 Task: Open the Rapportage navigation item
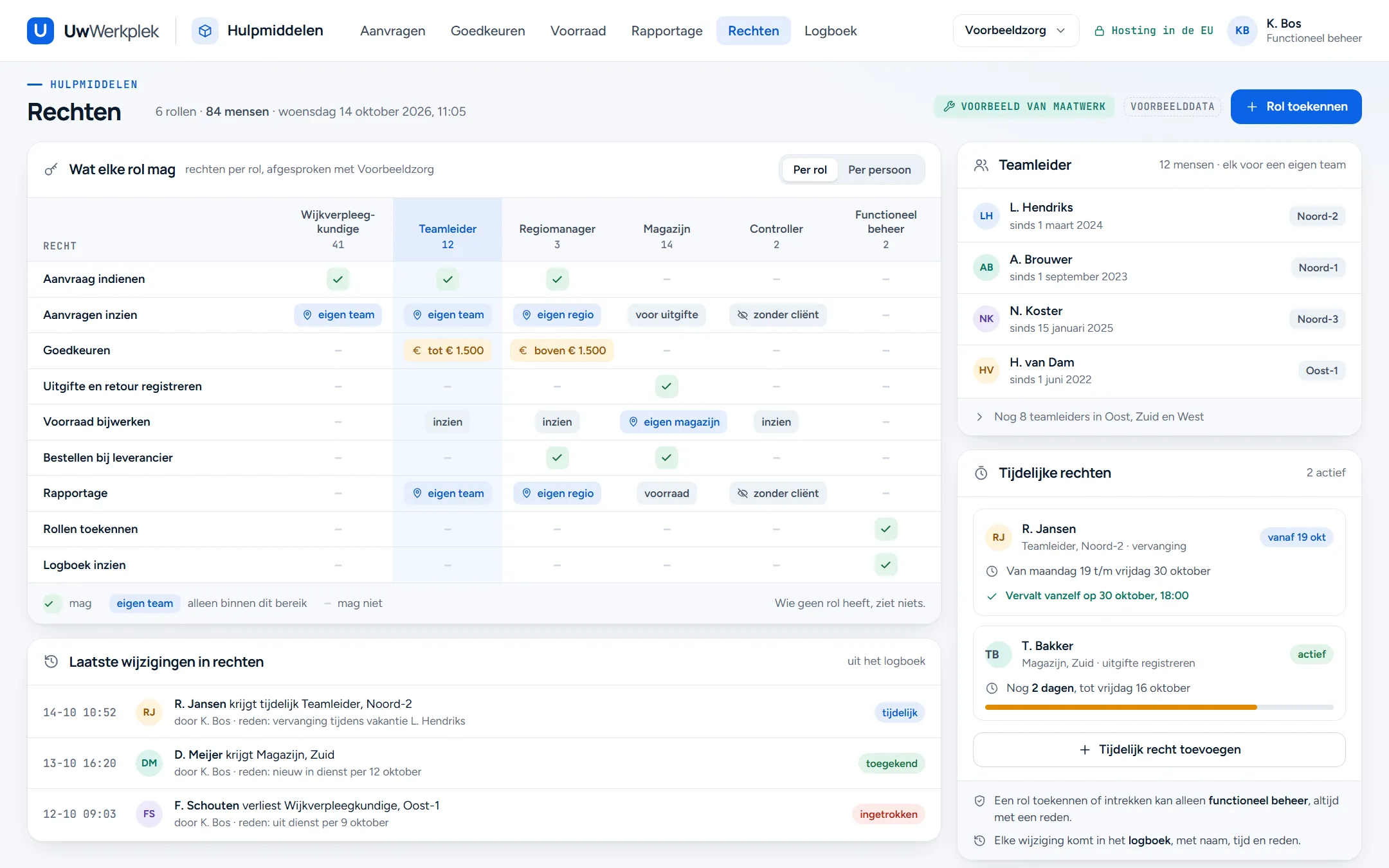click(x=666, y=31)
